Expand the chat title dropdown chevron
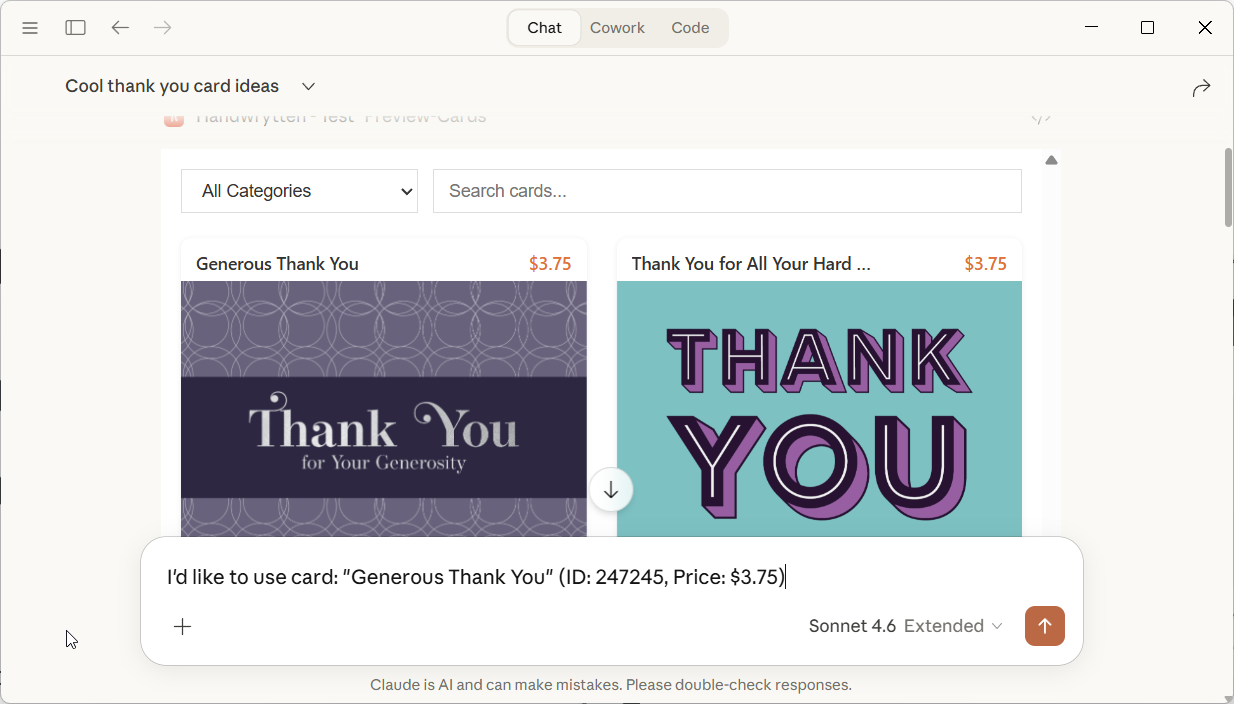The height and width of the screenshot is (704, 1234). coord(309,87)
